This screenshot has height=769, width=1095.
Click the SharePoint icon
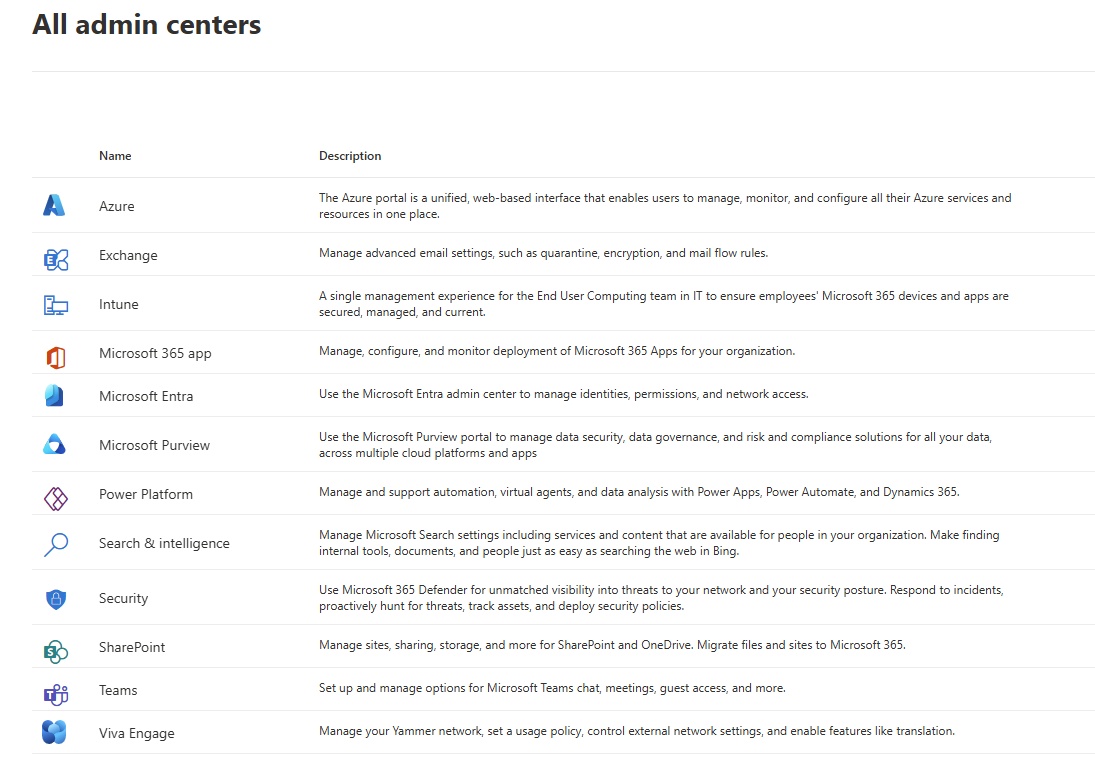point(55,652)
